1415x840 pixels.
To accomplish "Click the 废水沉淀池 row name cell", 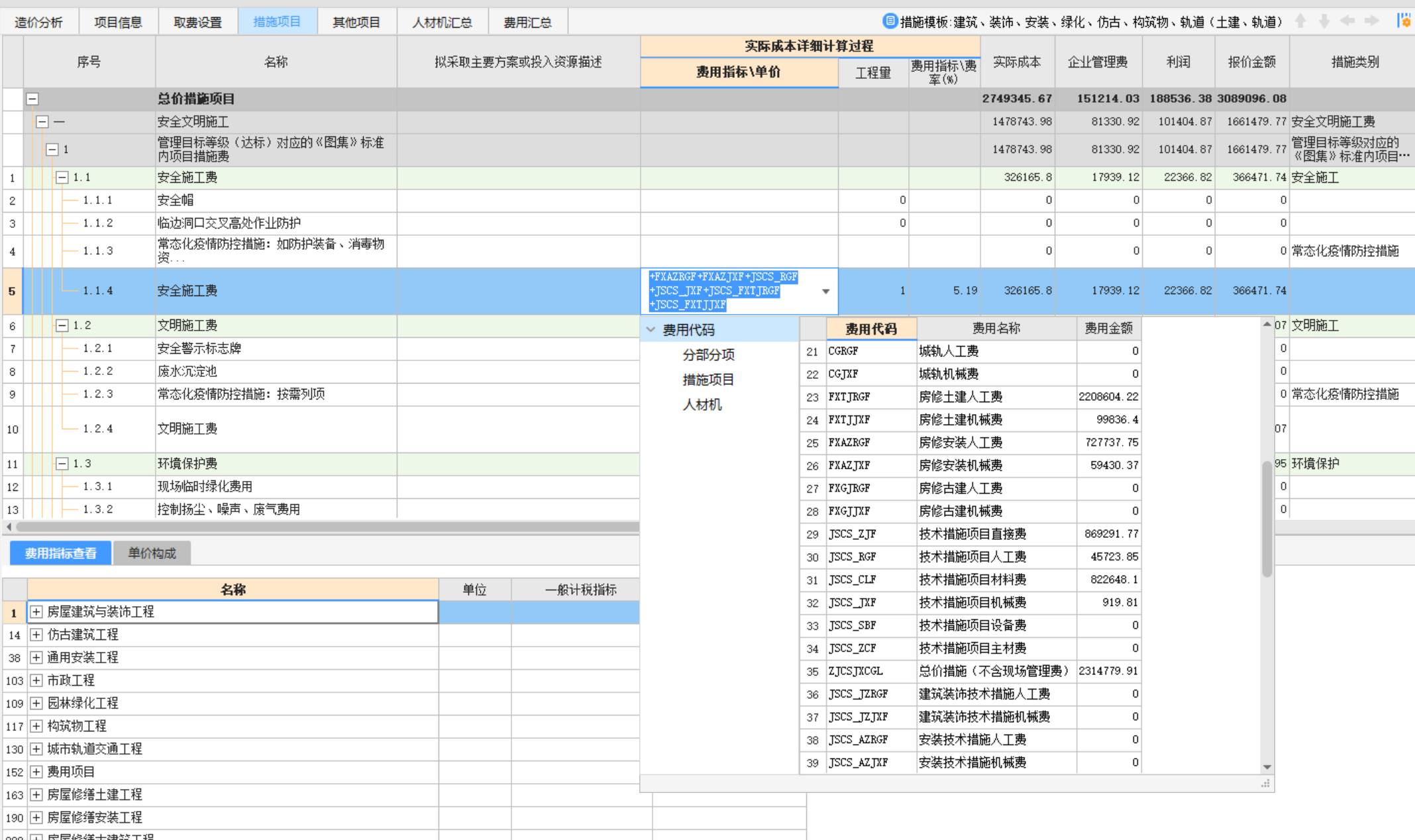I will (x=276, y=372).
